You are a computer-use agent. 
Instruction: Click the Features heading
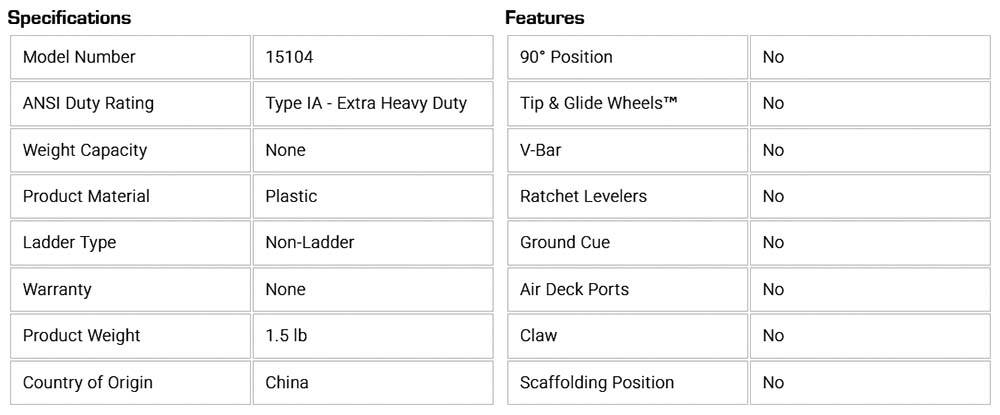545,18
